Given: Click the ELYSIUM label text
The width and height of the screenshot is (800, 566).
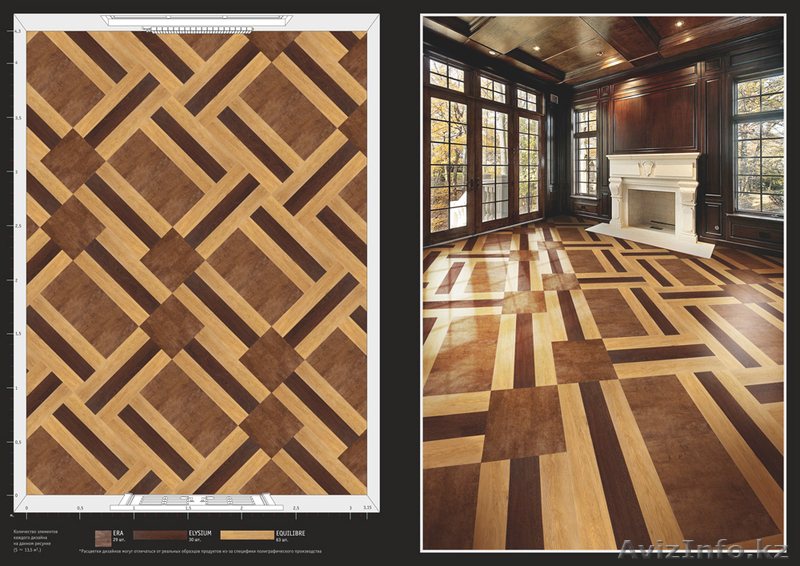Looking at the screenshot, I should 201,533.
